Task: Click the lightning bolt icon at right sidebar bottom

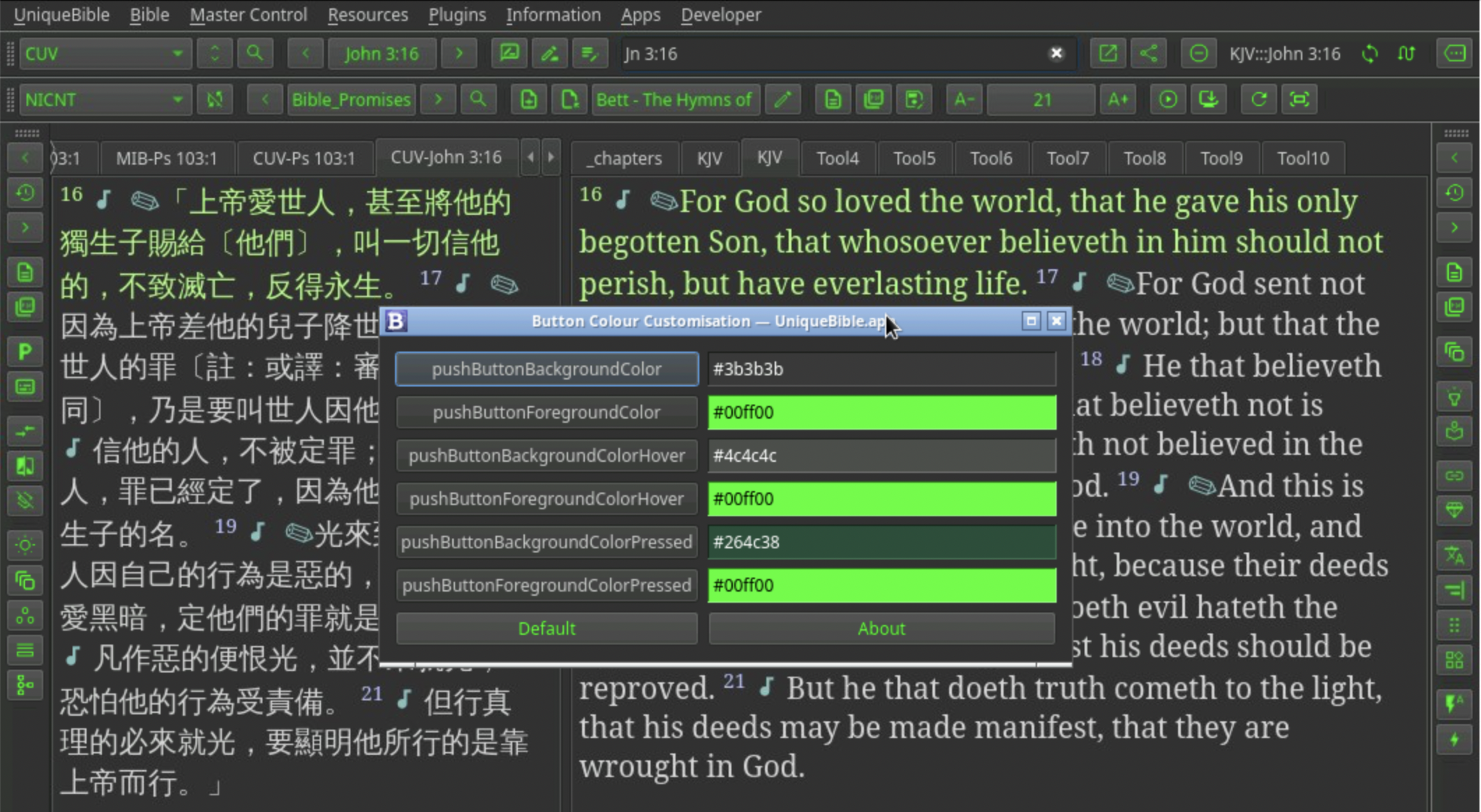Action: pos(1454,739)
